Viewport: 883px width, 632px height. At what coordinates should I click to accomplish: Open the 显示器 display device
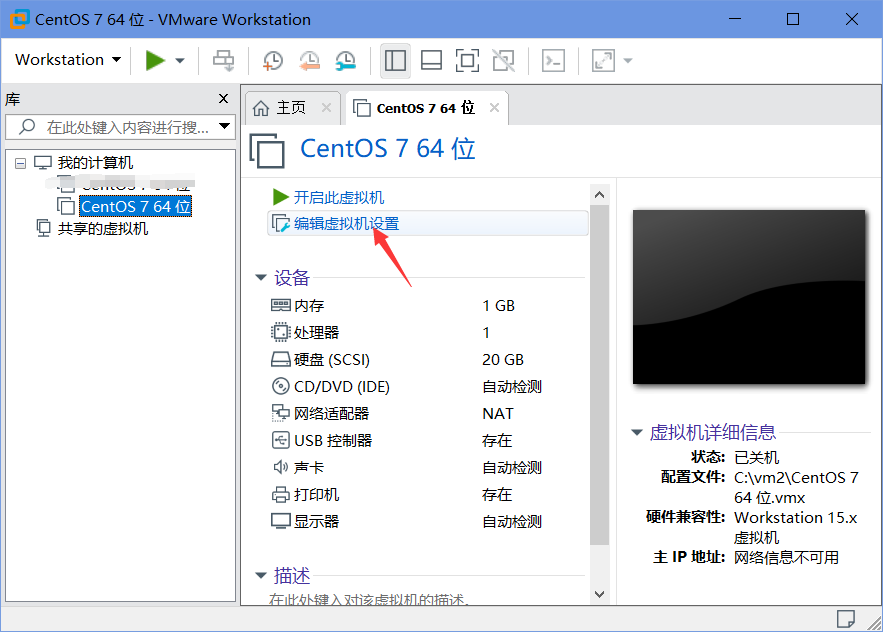316,522
